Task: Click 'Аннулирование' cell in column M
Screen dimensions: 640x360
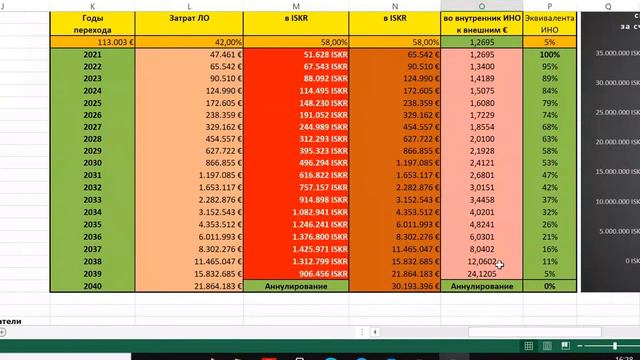Action: pyautogui.click(x=296, y=286)
